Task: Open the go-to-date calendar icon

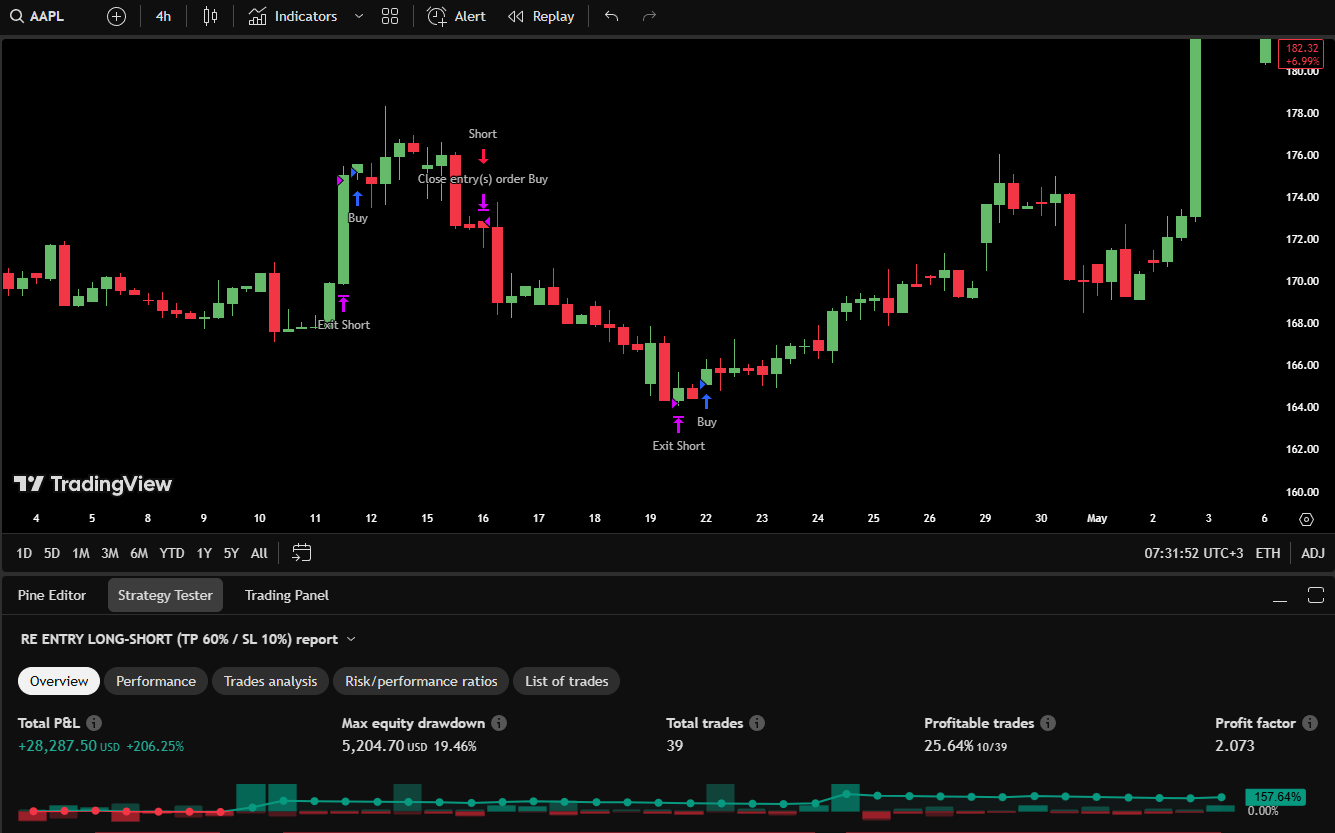Action: pyautogui.click(x=302, y=553)
